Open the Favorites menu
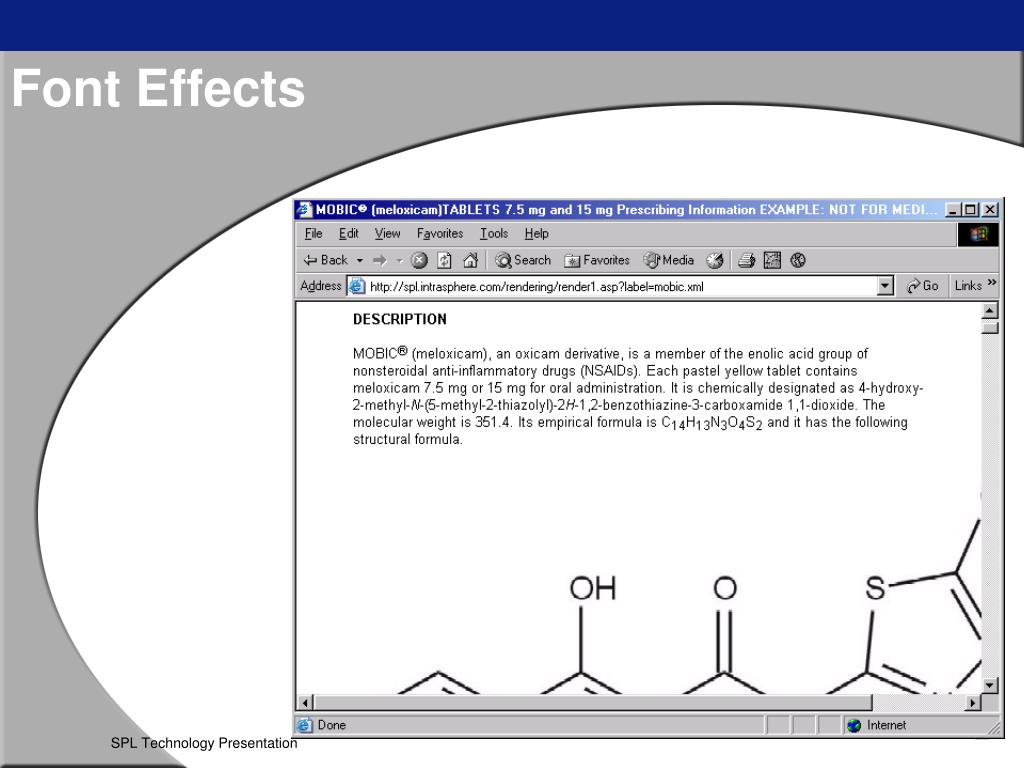The height and width of the screenshot is (768, 1024). tap(440, 234)
